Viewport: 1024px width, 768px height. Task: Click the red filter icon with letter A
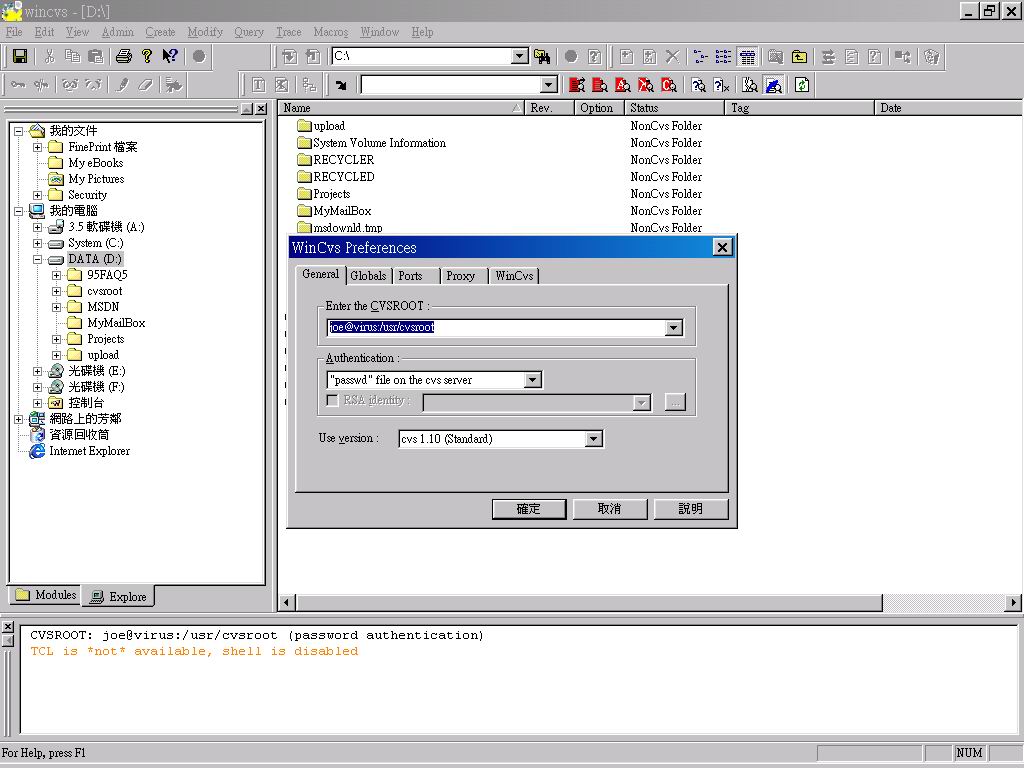622,85
